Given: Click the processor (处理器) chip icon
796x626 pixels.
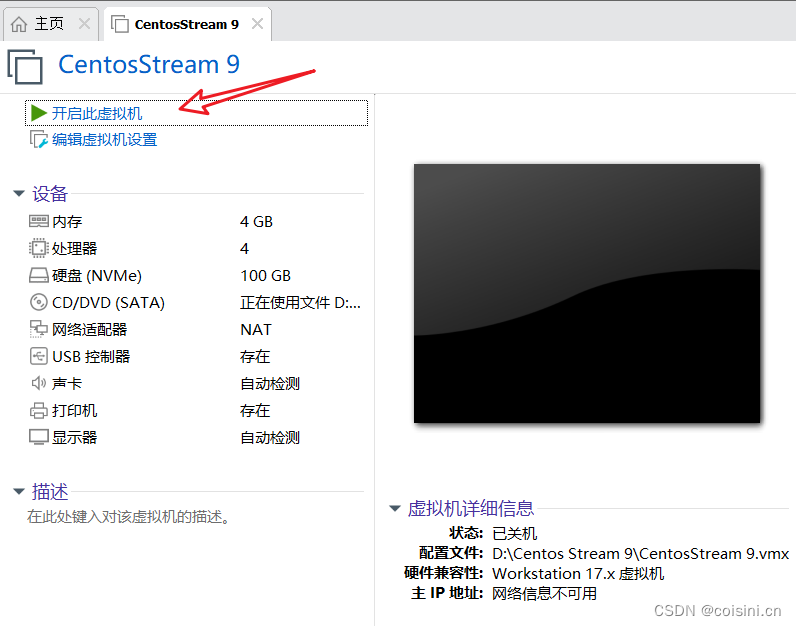Looking at the screenshot, I should point(39,248).
